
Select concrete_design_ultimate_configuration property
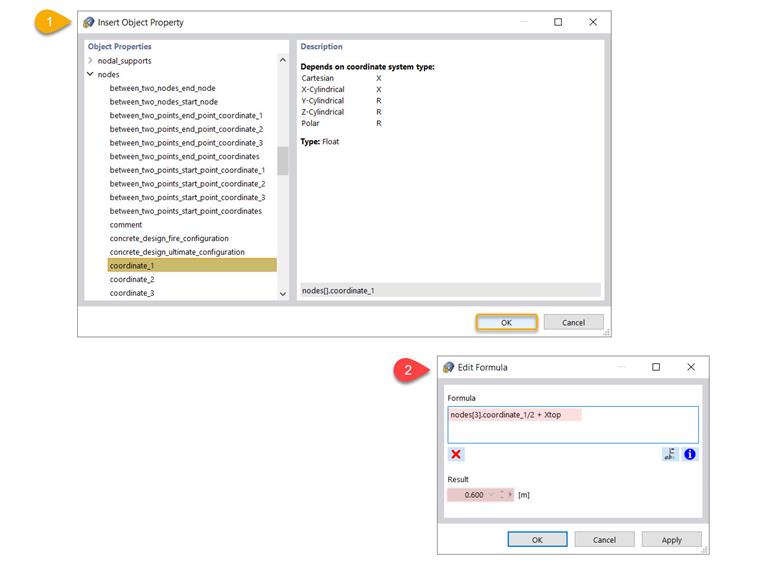[x=177, y=252]
